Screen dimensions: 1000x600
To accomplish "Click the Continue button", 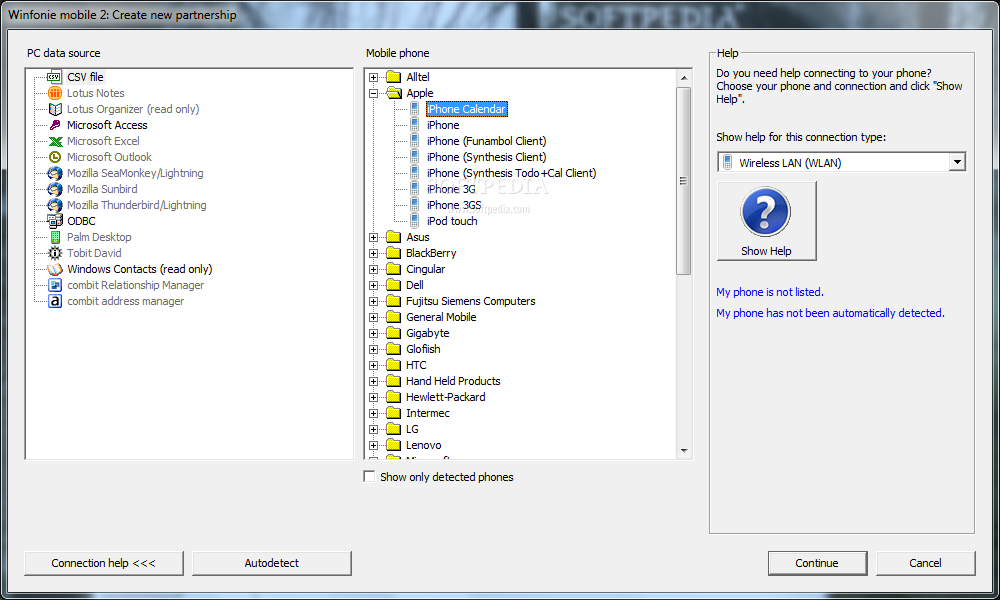I will [817, 563].
